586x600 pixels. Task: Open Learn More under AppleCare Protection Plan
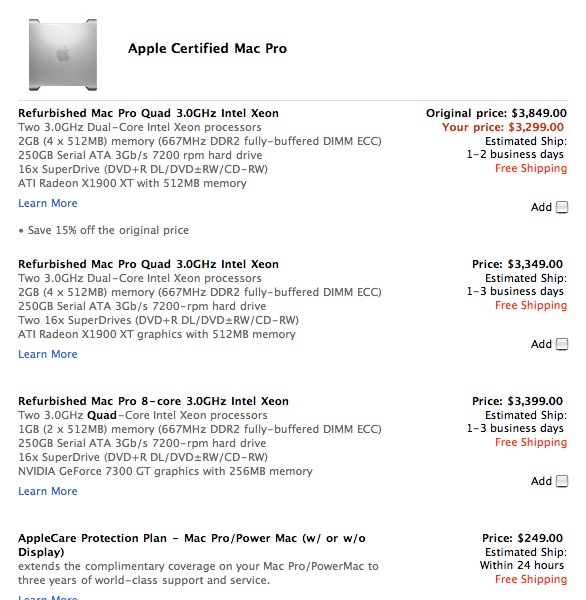[x=48, y=597]
